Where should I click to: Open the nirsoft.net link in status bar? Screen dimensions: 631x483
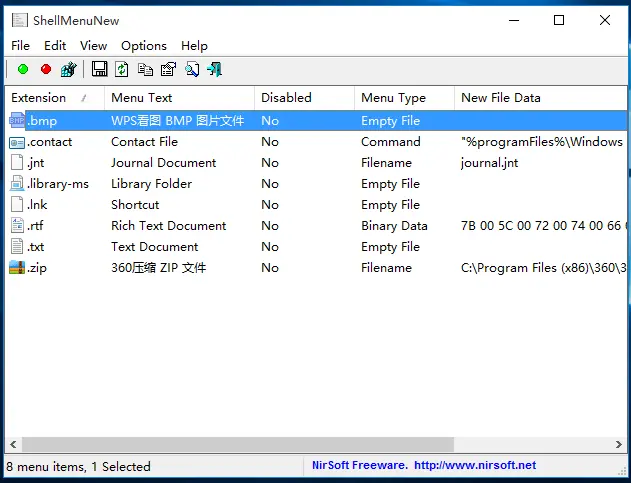click(475, 465)
